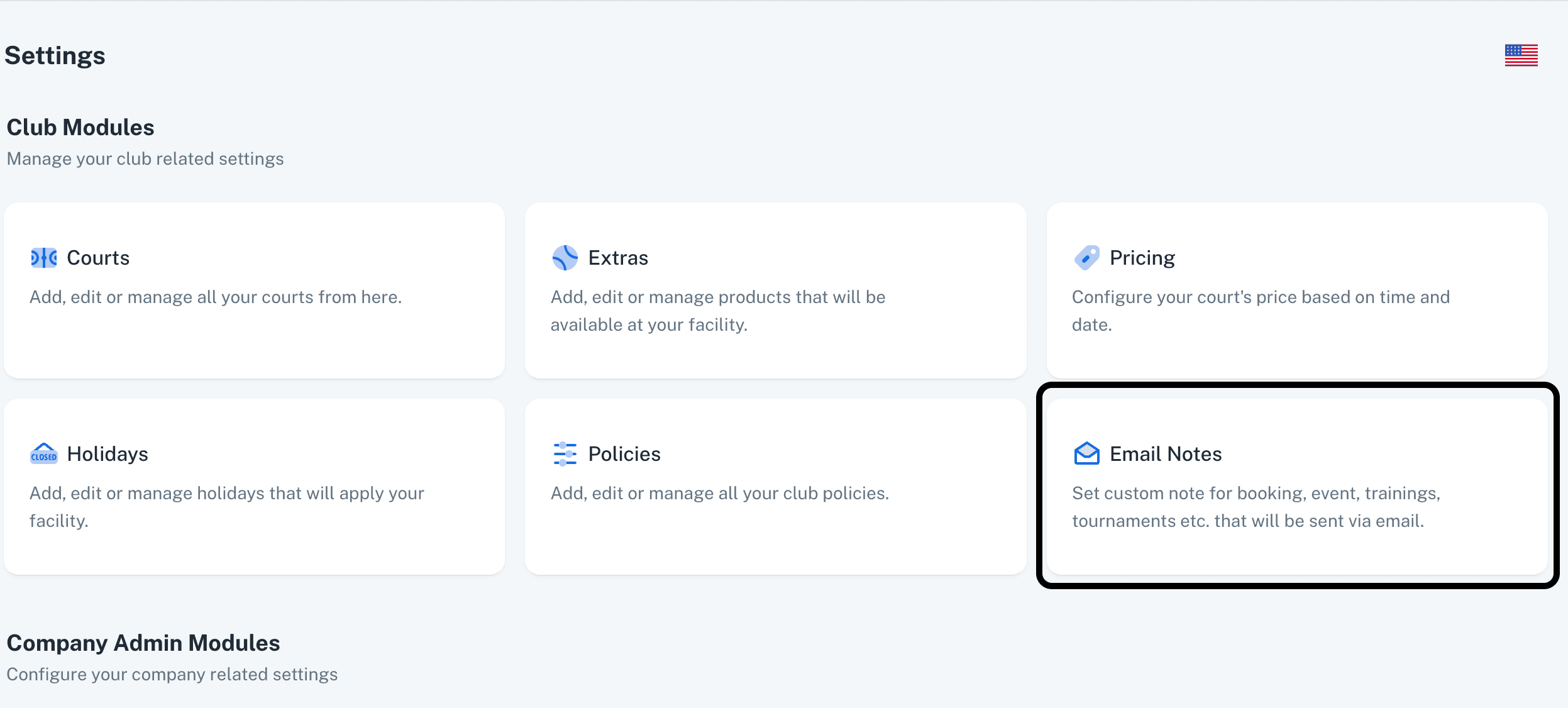Open the Extras title link
The image size is (1568, 708).
click(x=618, y=258)
